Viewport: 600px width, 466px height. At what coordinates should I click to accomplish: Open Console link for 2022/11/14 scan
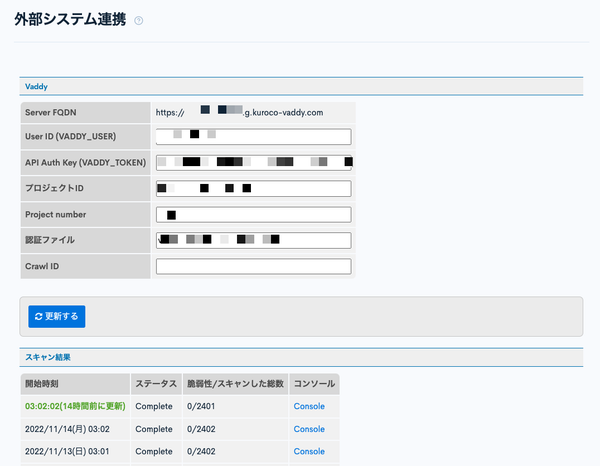click(309, 429)
